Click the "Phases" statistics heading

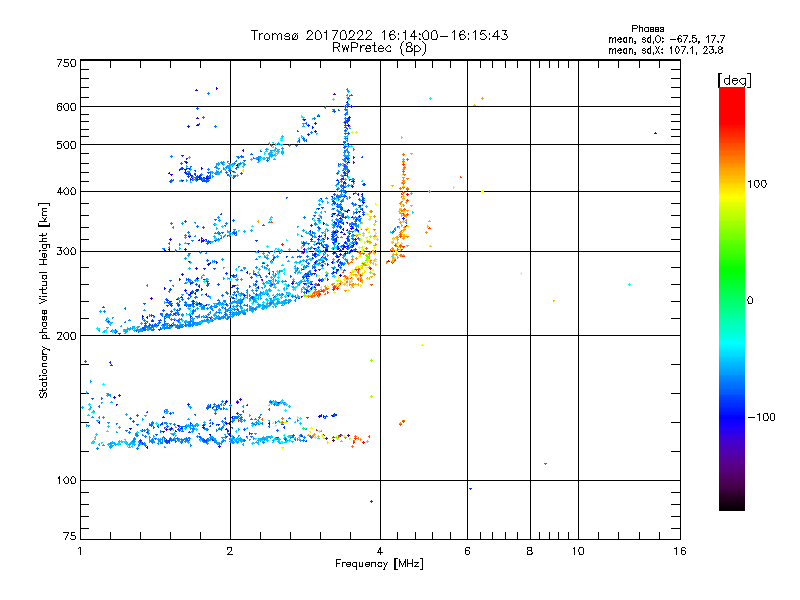tap(647, 29)
